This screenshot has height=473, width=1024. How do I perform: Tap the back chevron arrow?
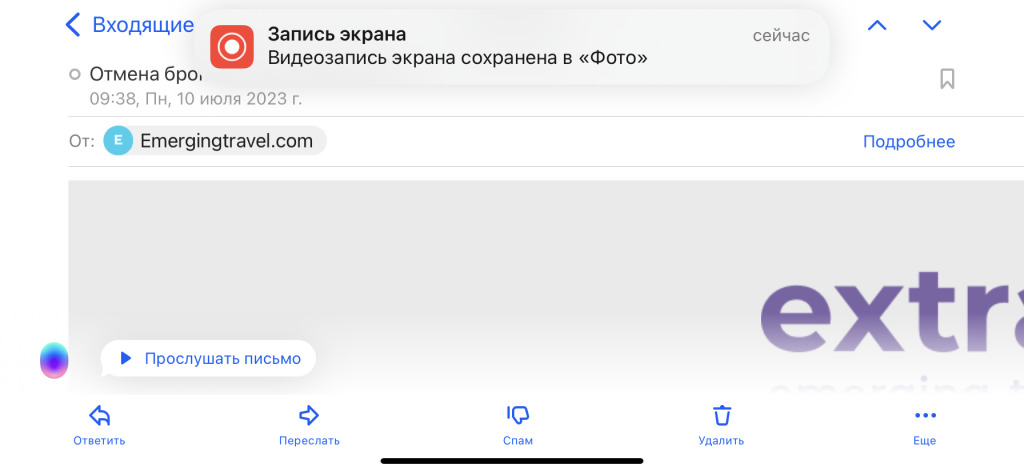(72, 25)
